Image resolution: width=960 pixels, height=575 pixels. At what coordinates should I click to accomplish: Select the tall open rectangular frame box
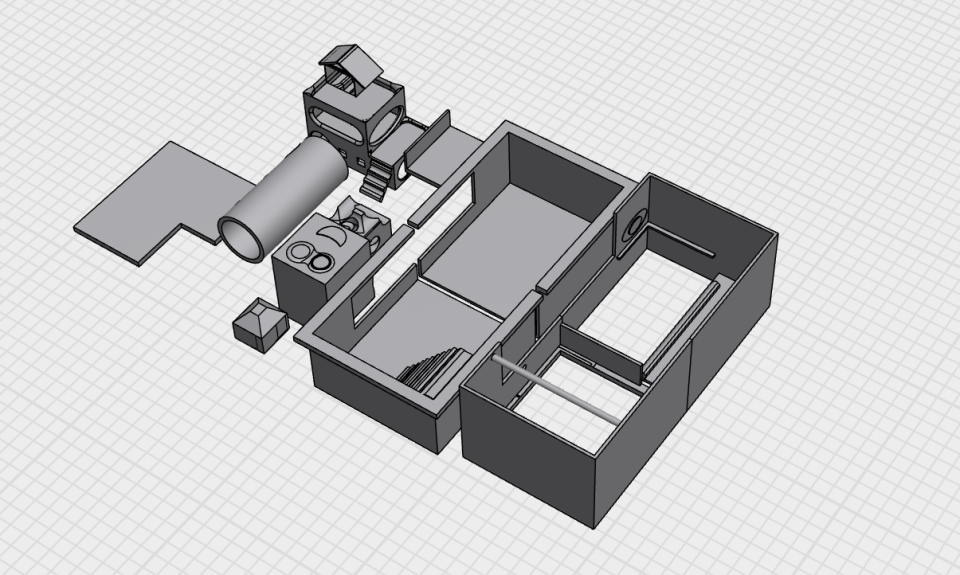pos(618,352)
